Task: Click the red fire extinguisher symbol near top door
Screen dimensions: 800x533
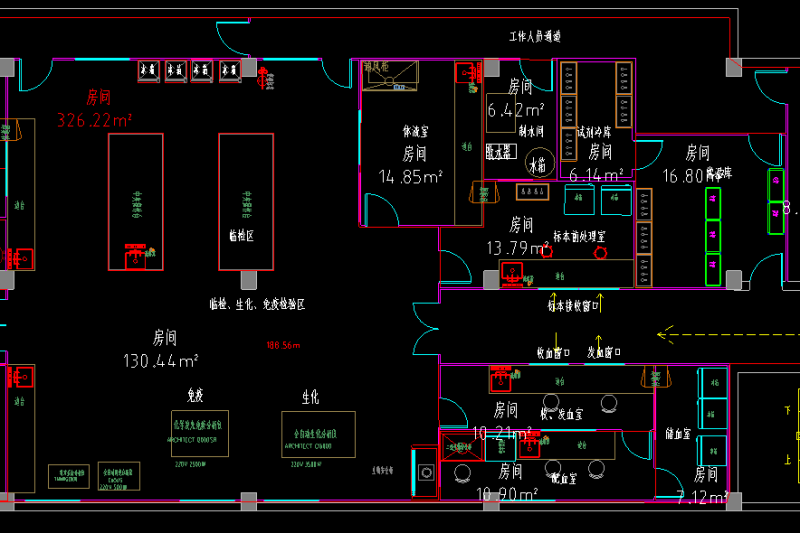Action: [x=265, y=77]
